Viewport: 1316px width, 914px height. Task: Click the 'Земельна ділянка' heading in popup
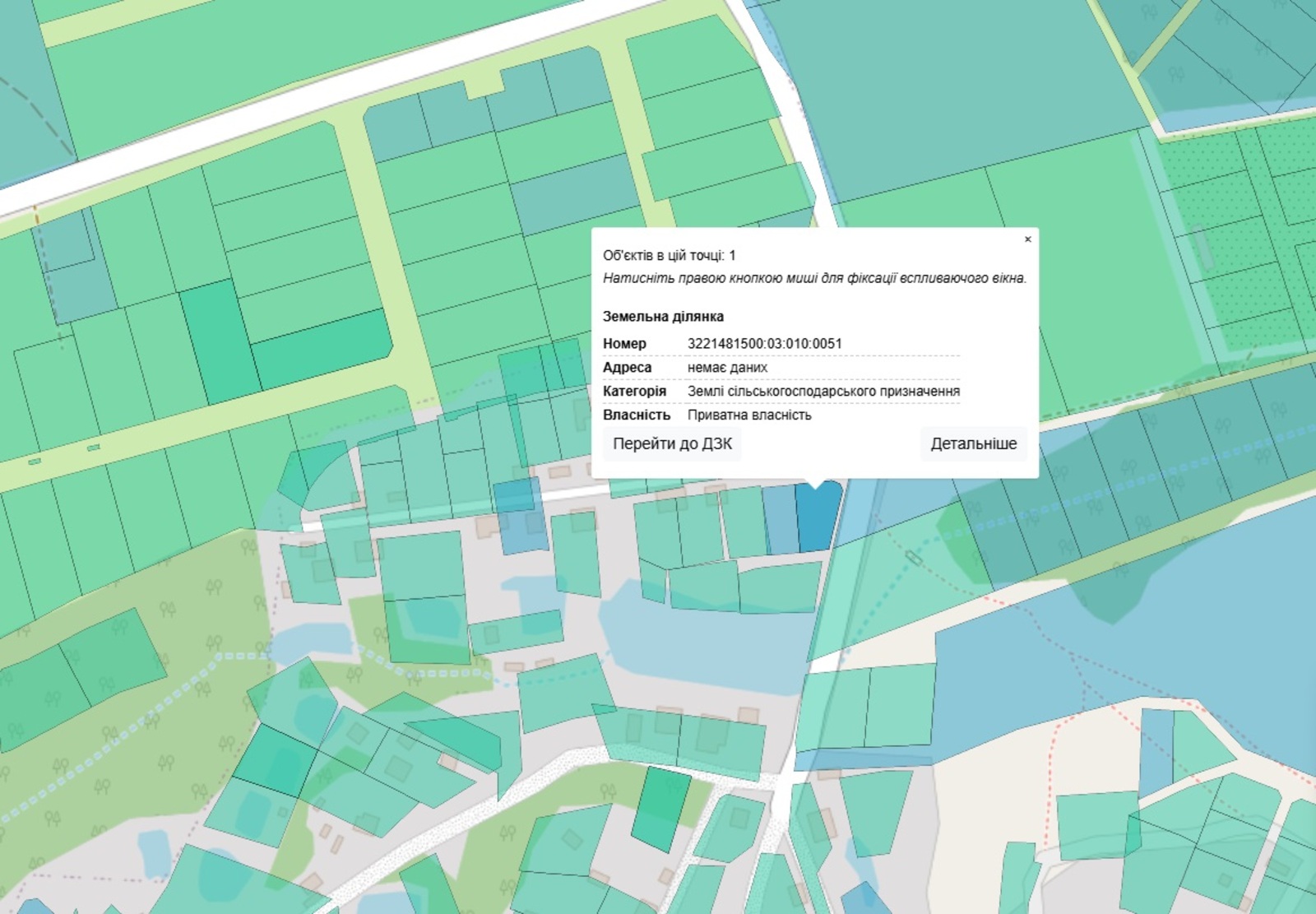[x=663, y=317]
